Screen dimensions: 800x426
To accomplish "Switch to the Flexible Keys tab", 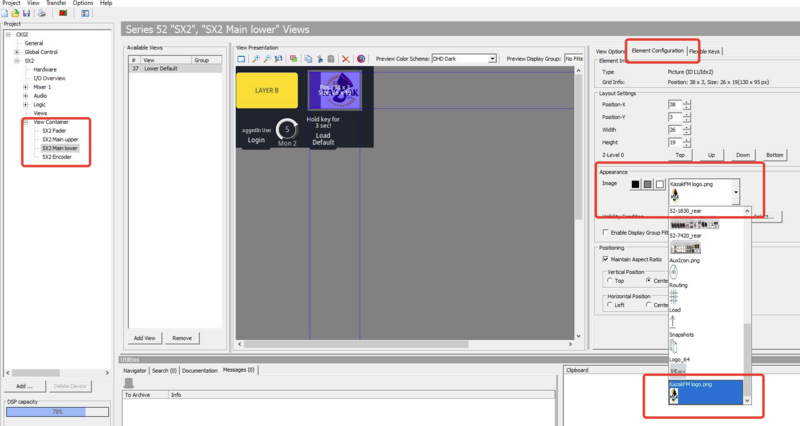I will pos(704,51).
